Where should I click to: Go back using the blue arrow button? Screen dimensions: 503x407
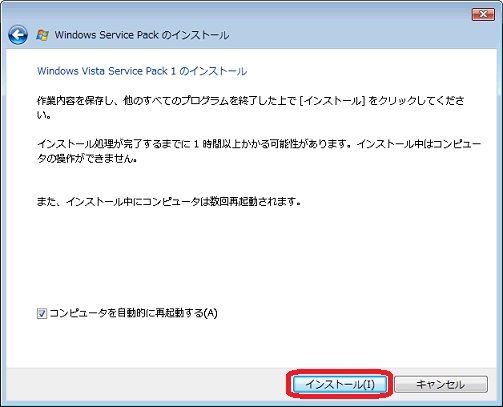tap(18, 35)
